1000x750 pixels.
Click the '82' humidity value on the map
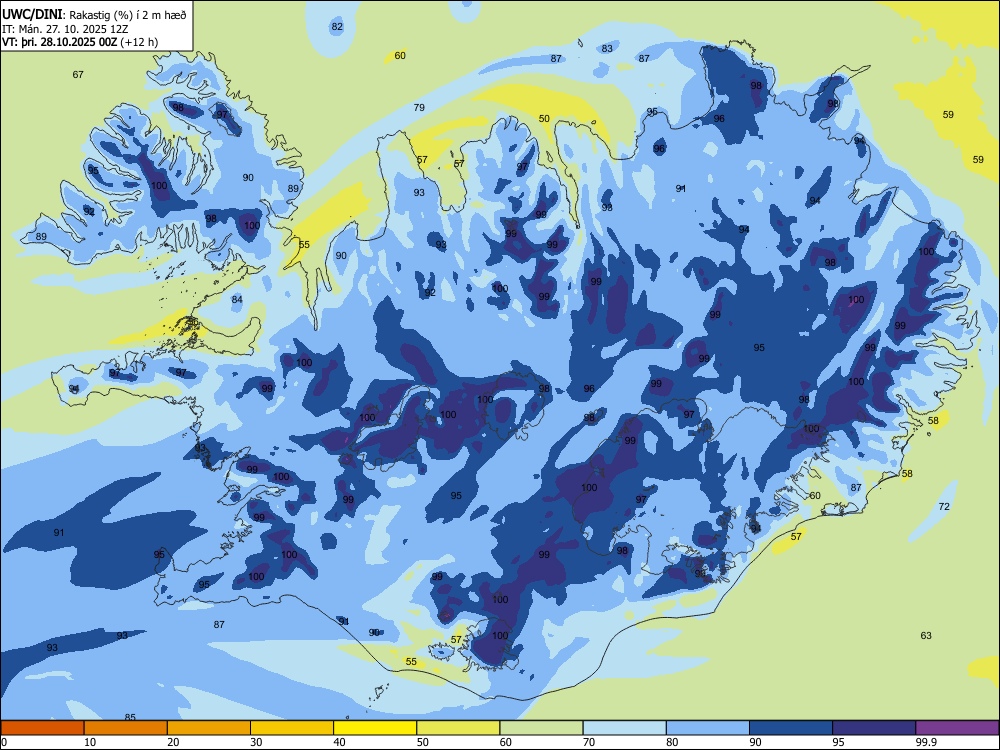[337, 26]
